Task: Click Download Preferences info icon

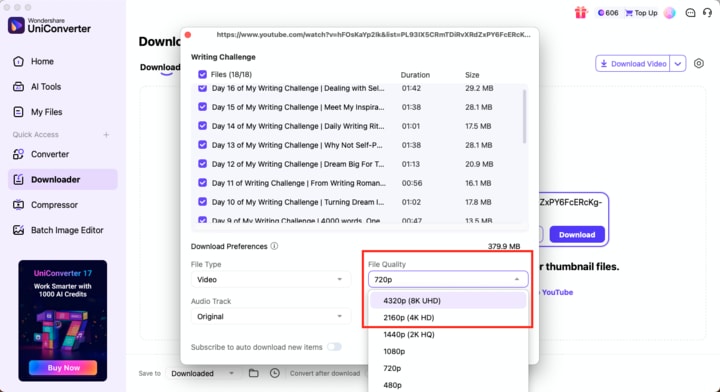Action: pos(274,246)
